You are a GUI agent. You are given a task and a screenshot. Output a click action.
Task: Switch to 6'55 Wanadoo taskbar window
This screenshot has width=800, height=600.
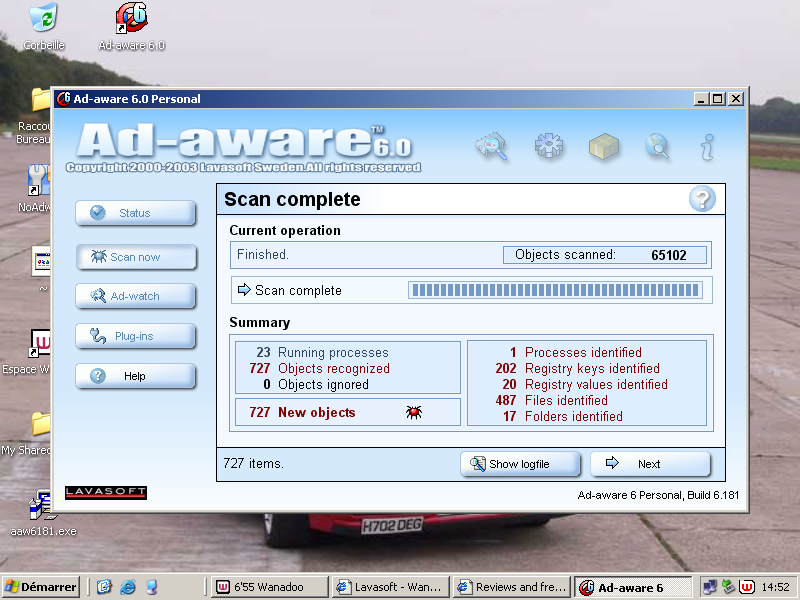270,587
